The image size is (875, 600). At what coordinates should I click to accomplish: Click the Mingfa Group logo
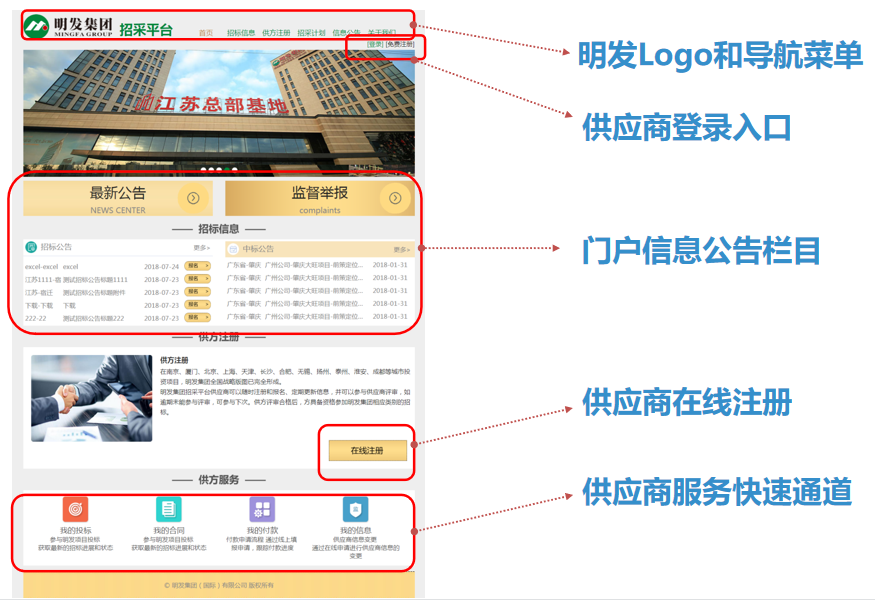point(68,26)
